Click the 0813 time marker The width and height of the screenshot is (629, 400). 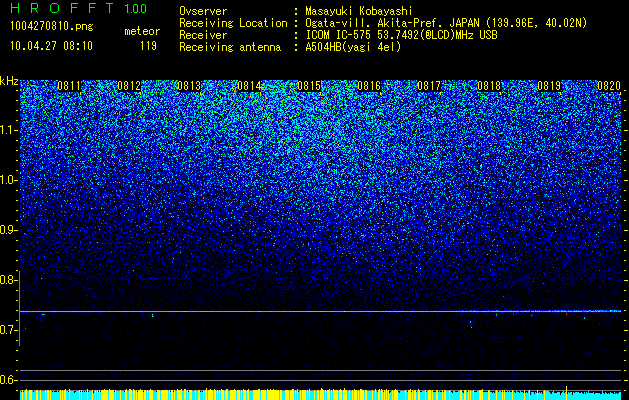click(189, 86)
